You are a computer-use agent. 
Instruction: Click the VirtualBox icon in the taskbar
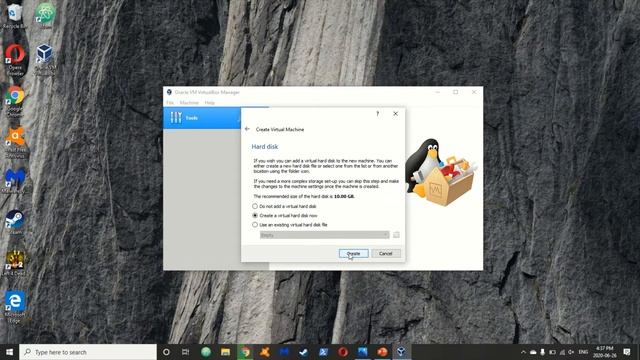point(401,352)
